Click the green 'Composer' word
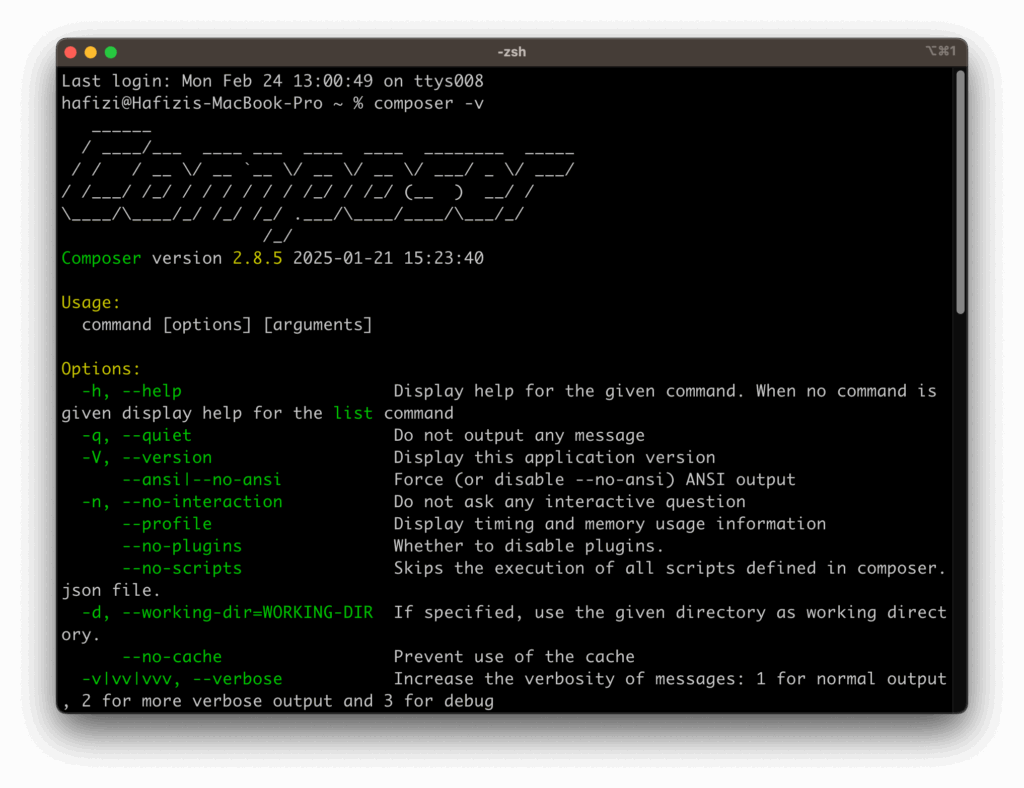Image resolution: width=1024 pixels, height=788 pixels. point(101,258)
